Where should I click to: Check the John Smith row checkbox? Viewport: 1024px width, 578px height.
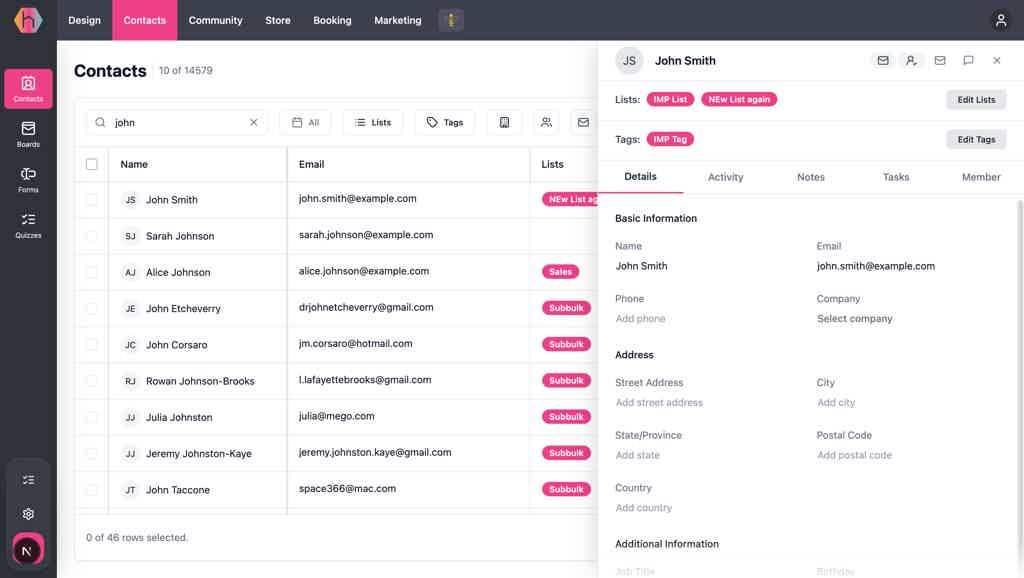[x=91, y=200]
